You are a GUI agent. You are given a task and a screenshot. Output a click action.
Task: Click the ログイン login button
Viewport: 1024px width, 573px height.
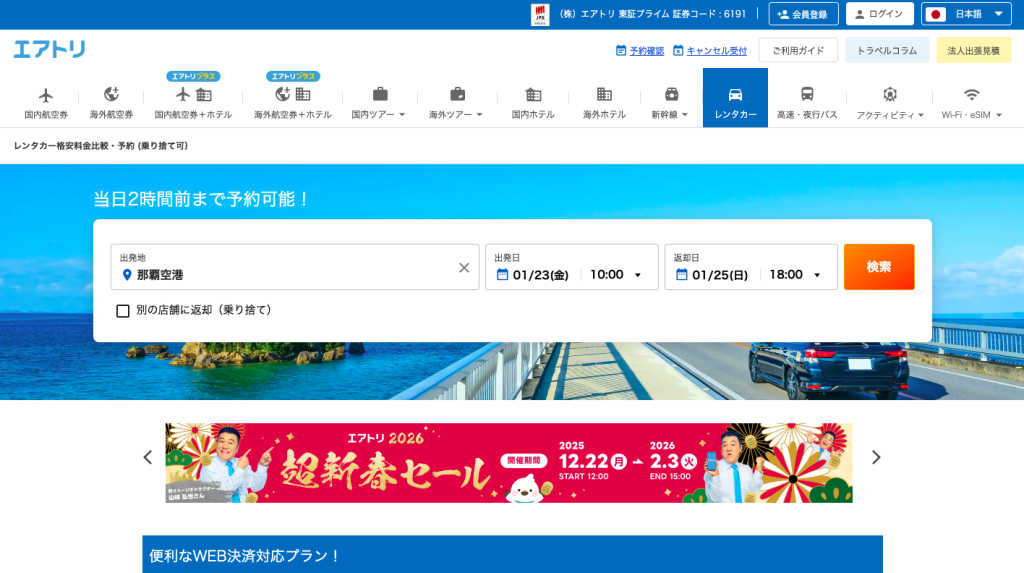coord(879,14)
